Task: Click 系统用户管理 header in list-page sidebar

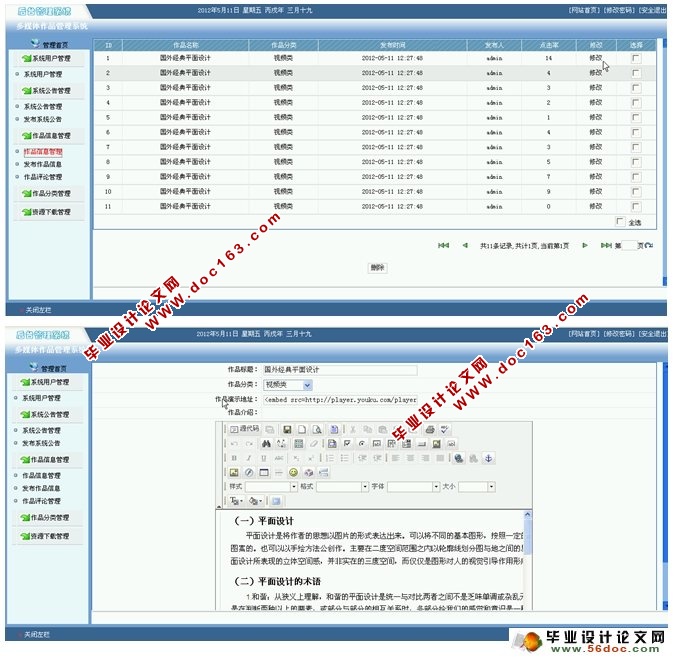Action: click(47, 58)
